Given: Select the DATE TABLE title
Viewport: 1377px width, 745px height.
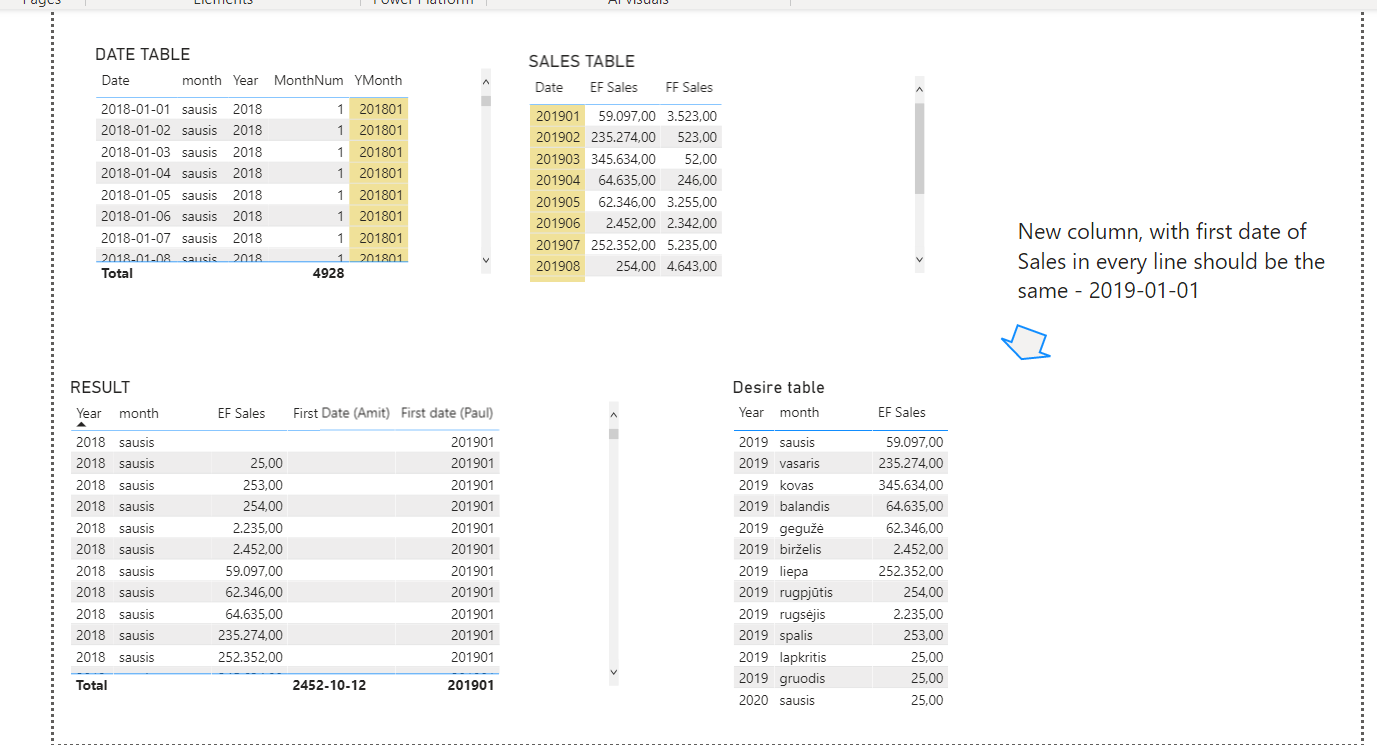Looking at the screenshot, I should 142,54.
